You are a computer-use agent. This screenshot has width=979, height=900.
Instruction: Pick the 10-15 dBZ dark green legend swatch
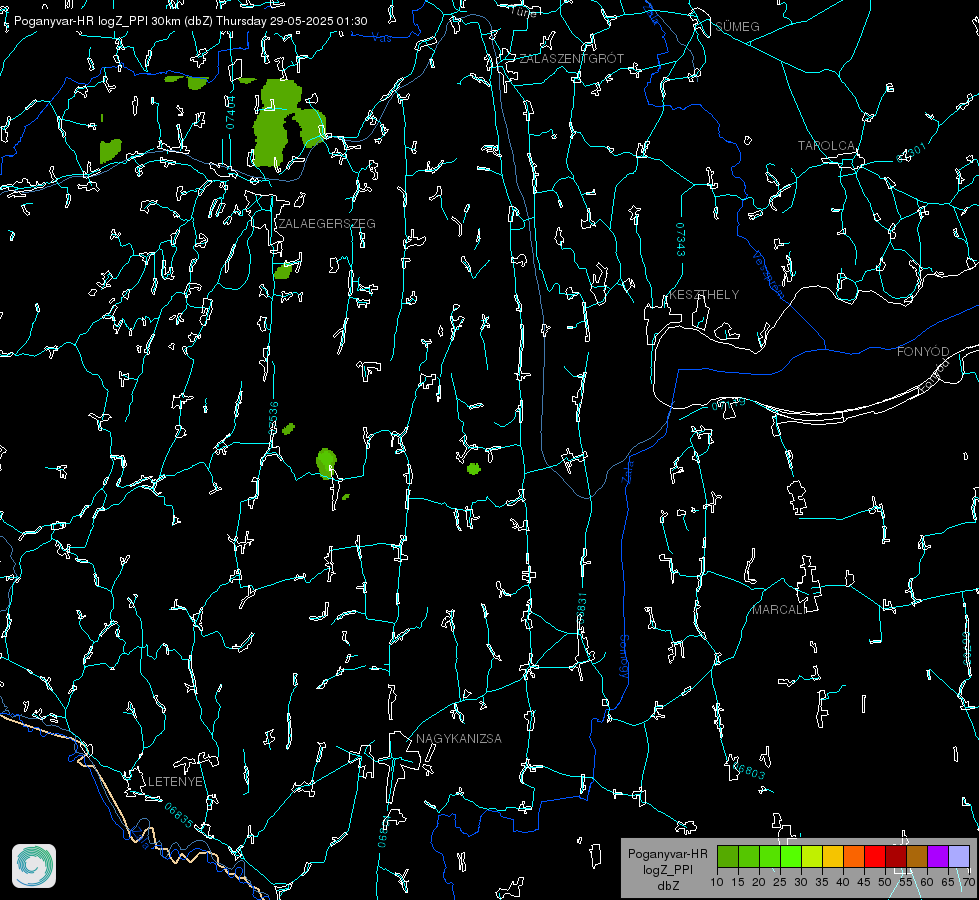click(727, 856)
